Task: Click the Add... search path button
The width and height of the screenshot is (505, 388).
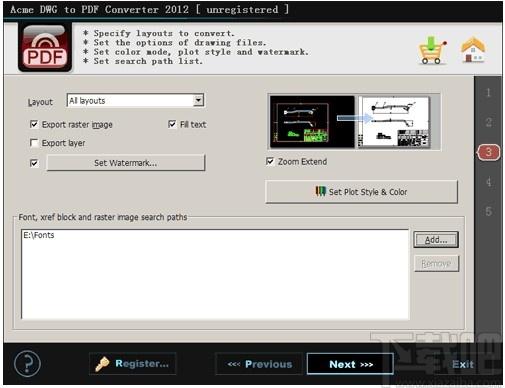Action: click(436, 240)
